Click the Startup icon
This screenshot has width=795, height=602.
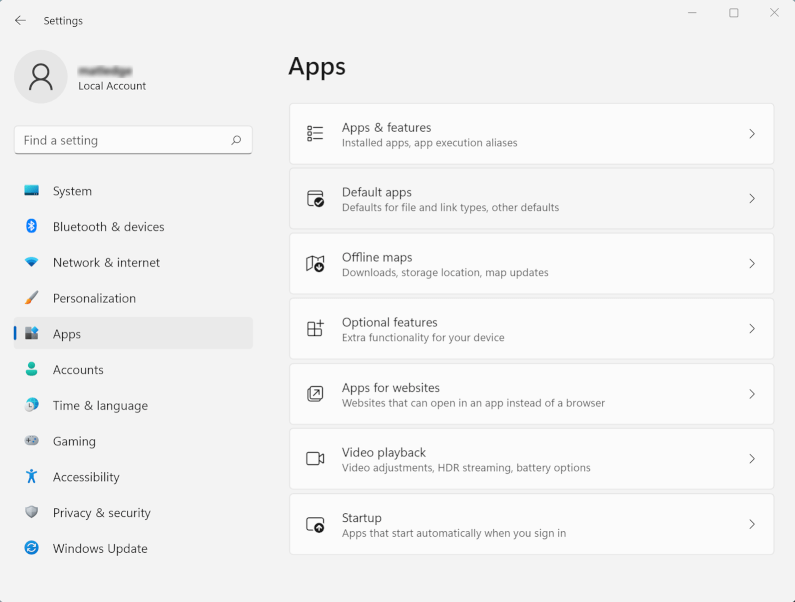pyautogui.click(x=315, y=524)
